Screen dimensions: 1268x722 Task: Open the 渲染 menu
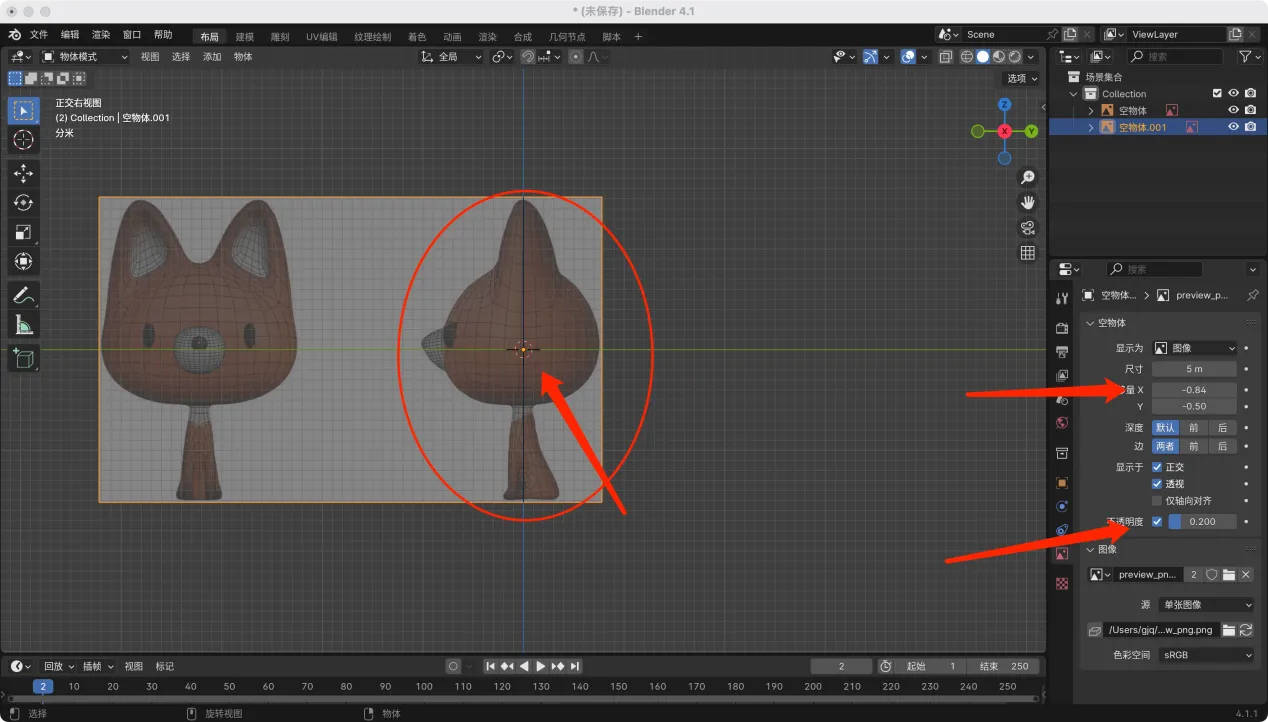click(x=101, y=35)
